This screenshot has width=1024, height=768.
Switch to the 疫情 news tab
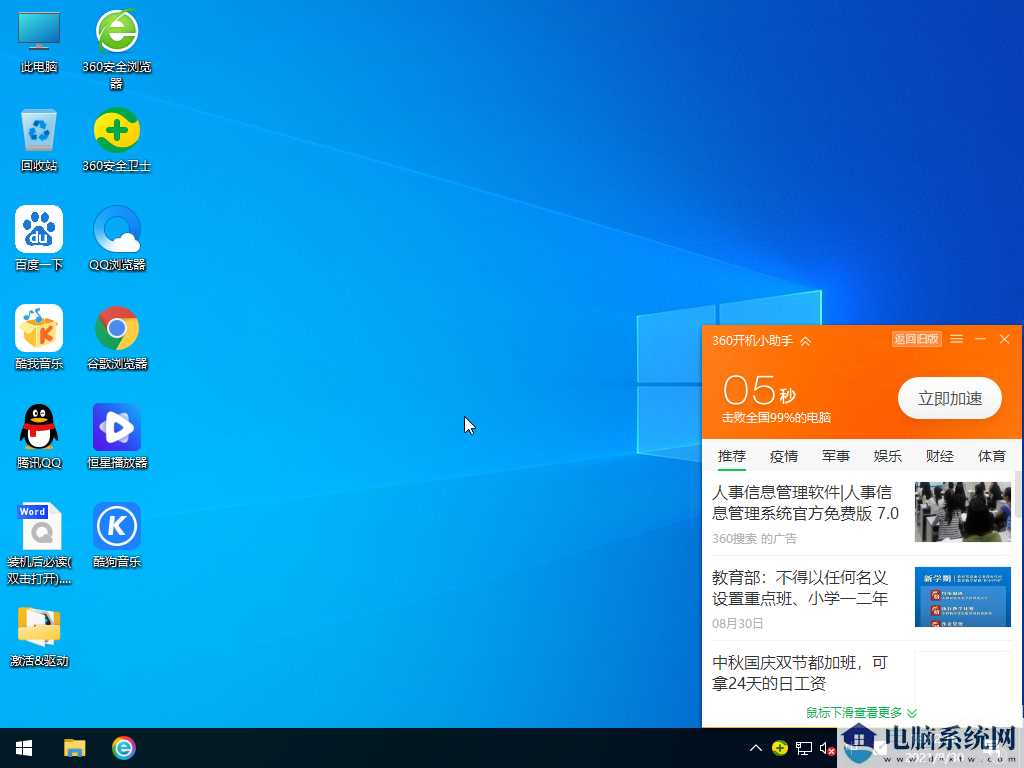tap(784, 456)
